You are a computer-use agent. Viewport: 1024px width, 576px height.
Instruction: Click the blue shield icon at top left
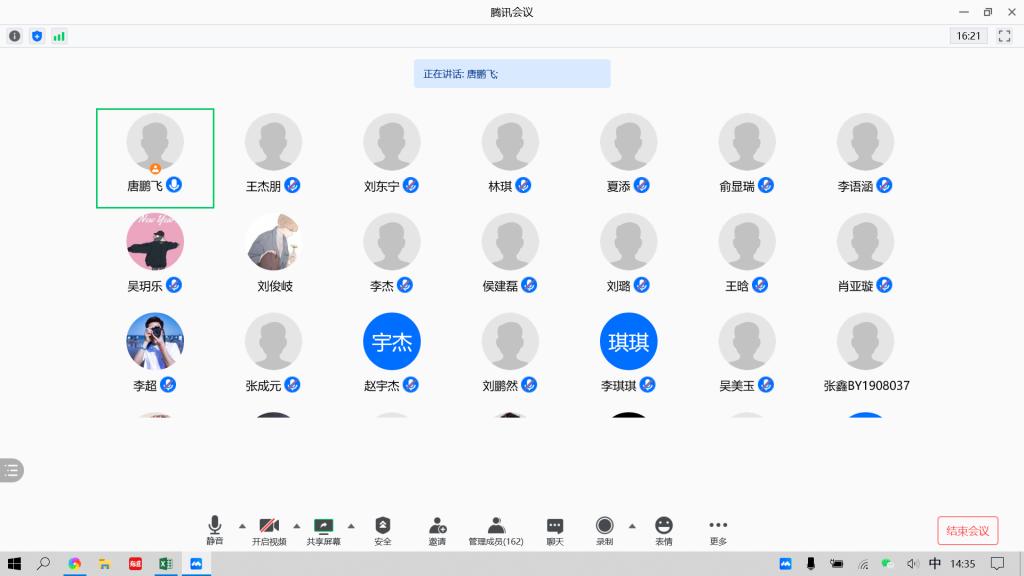point(37,36)
